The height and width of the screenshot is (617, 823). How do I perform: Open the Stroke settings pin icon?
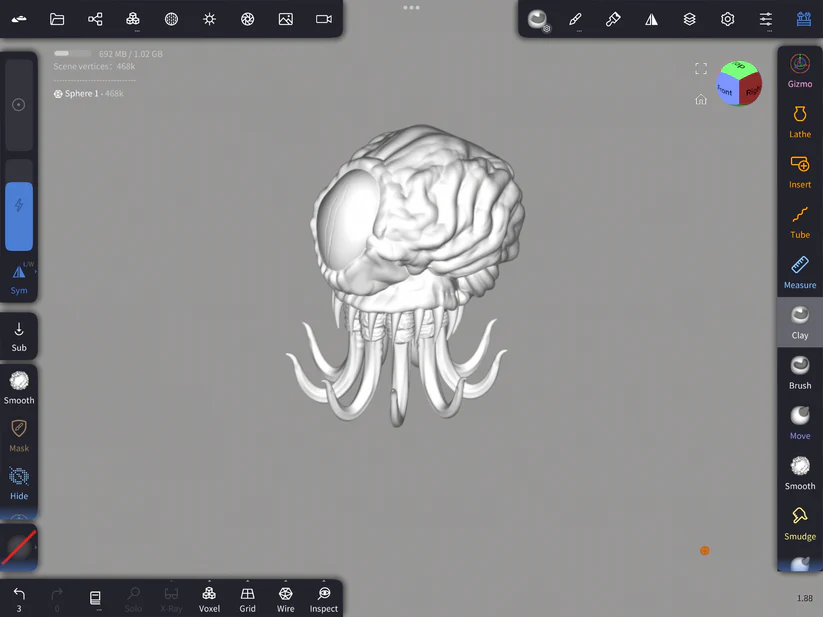click(613, 19)
